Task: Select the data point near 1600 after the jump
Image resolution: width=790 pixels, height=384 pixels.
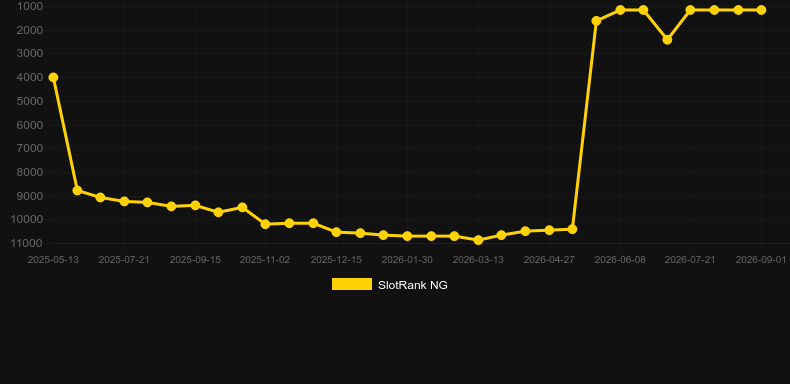Action: pos(596,21)
